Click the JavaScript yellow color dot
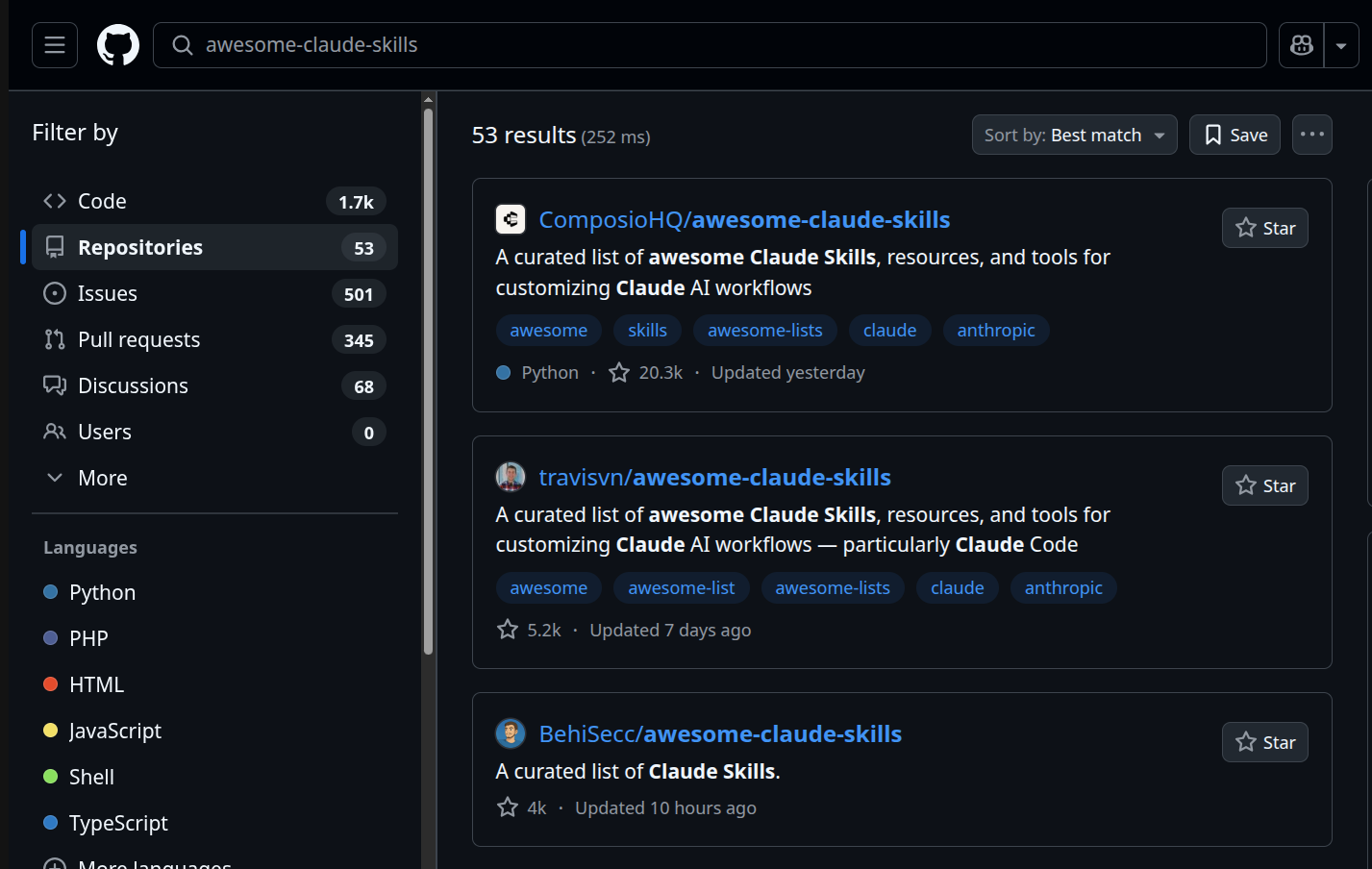Viewport: 1372px width, 869px height. tap(51, 731)
